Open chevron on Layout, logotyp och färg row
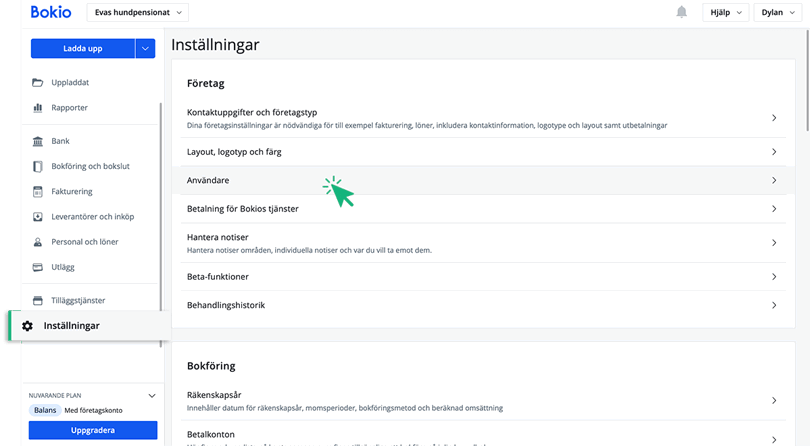Image resolution: width=810 pixels, height=446 pixels. point(774,152)
